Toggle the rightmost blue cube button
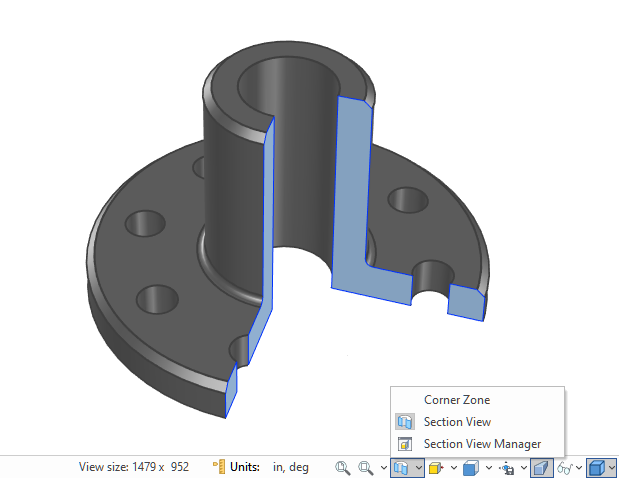Viewport: 619px width, 478px height. (596, 467)
